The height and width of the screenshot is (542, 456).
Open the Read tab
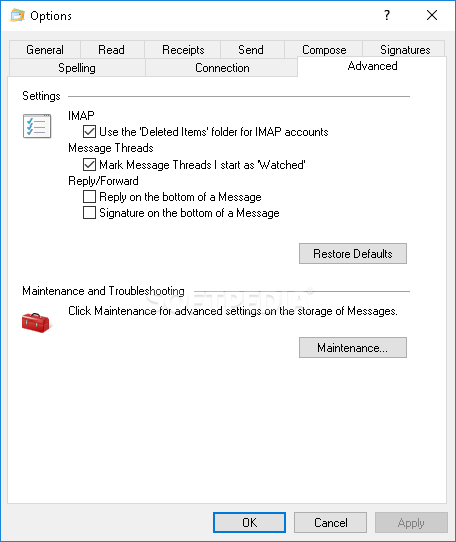(x=112, y=50)
